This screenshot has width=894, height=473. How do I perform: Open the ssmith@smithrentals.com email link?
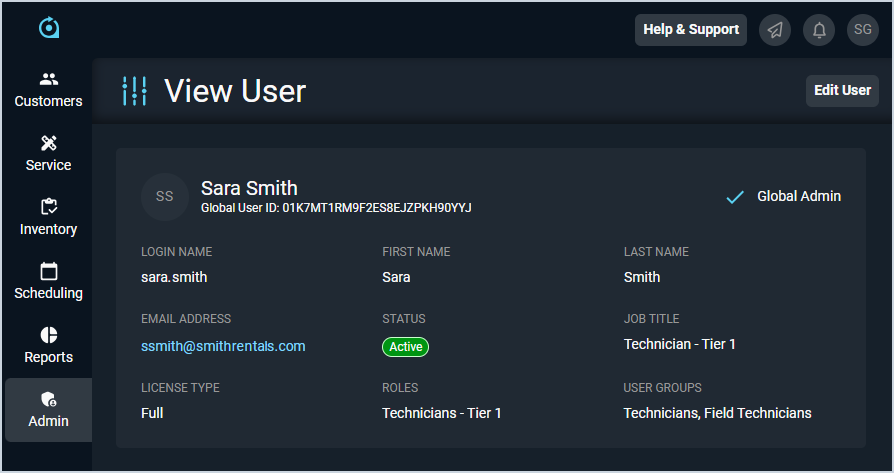[223, 346]
